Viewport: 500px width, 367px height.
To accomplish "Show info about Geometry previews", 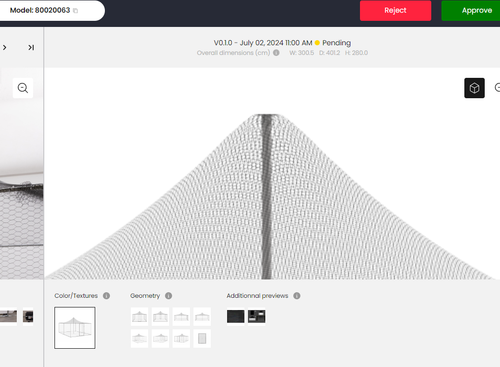I will (x=169, y=296).
